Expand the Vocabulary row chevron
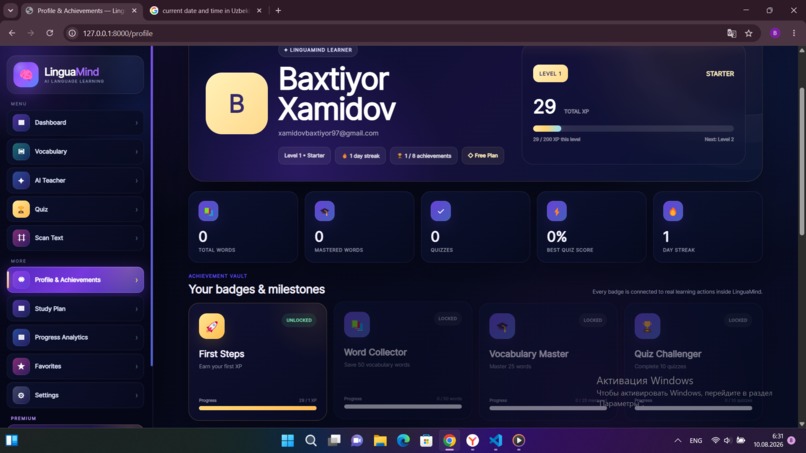 [136, 152]
